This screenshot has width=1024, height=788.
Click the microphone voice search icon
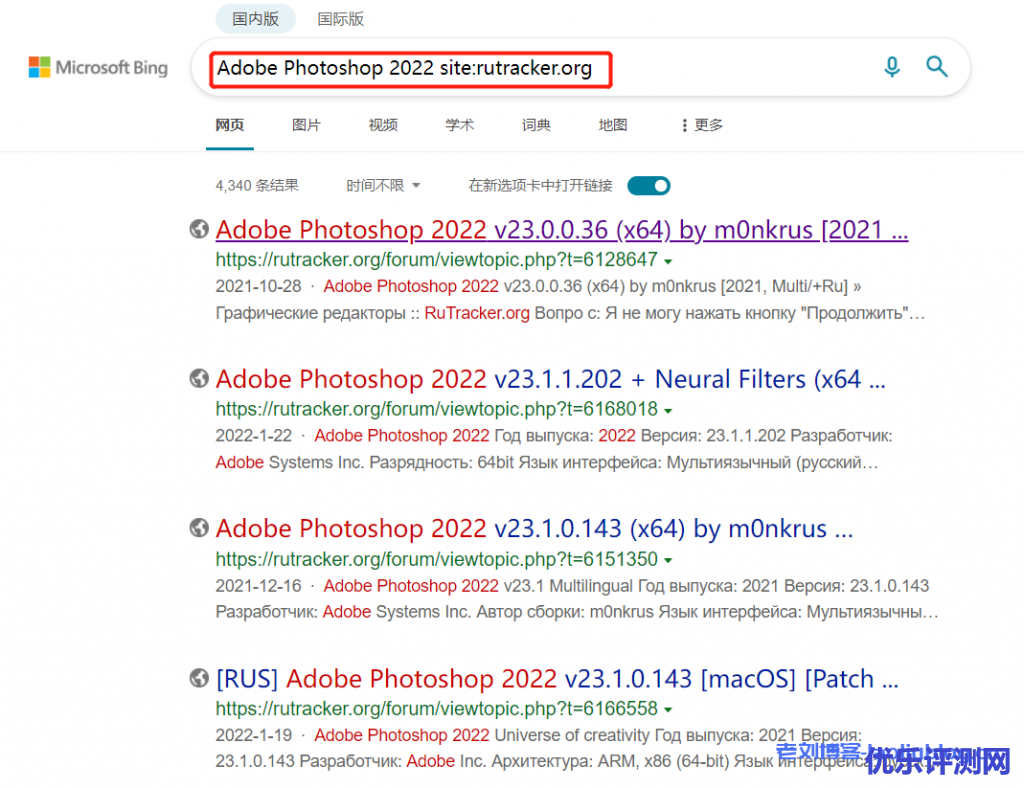click(x=892, y=67)
